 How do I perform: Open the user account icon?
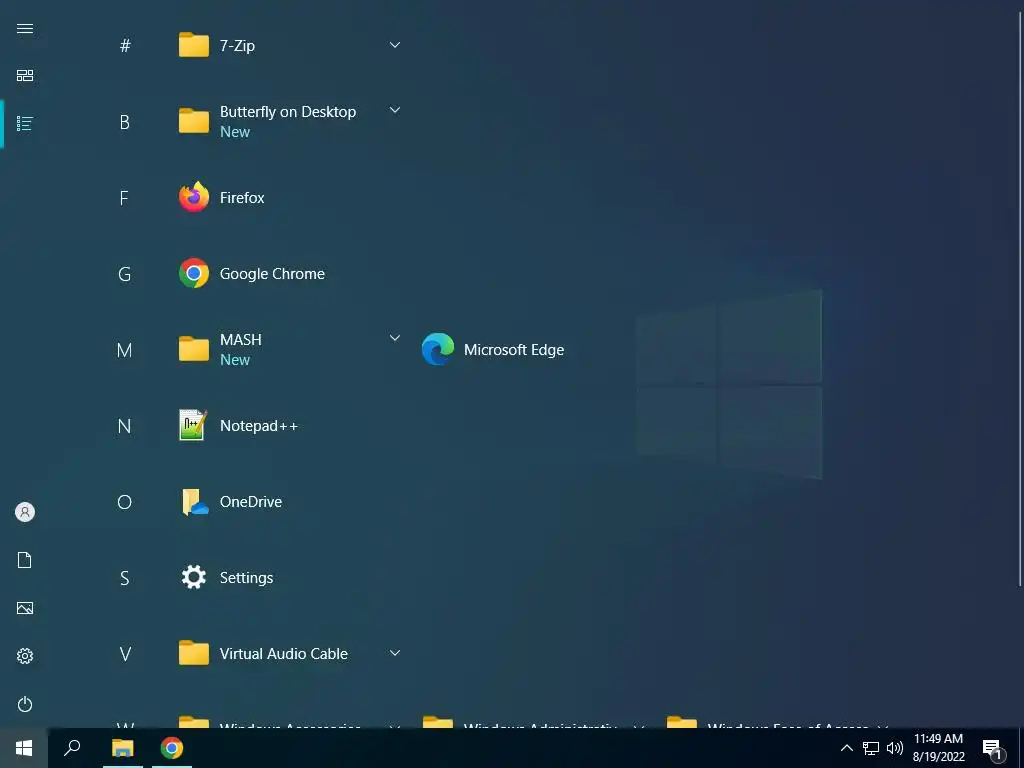(25, 512)
